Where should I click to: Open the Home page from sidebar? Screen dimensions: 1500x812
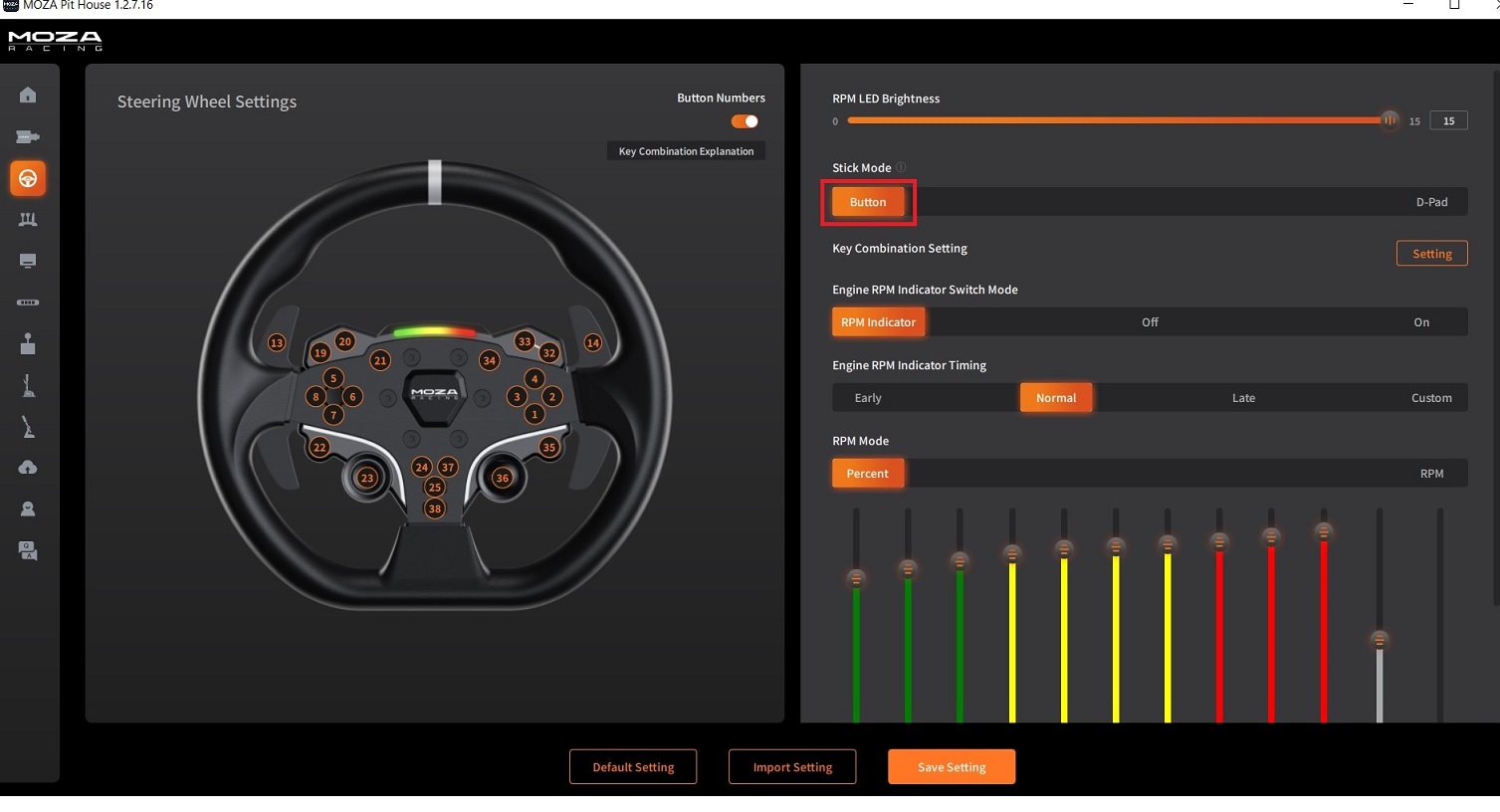click(28, 96)
